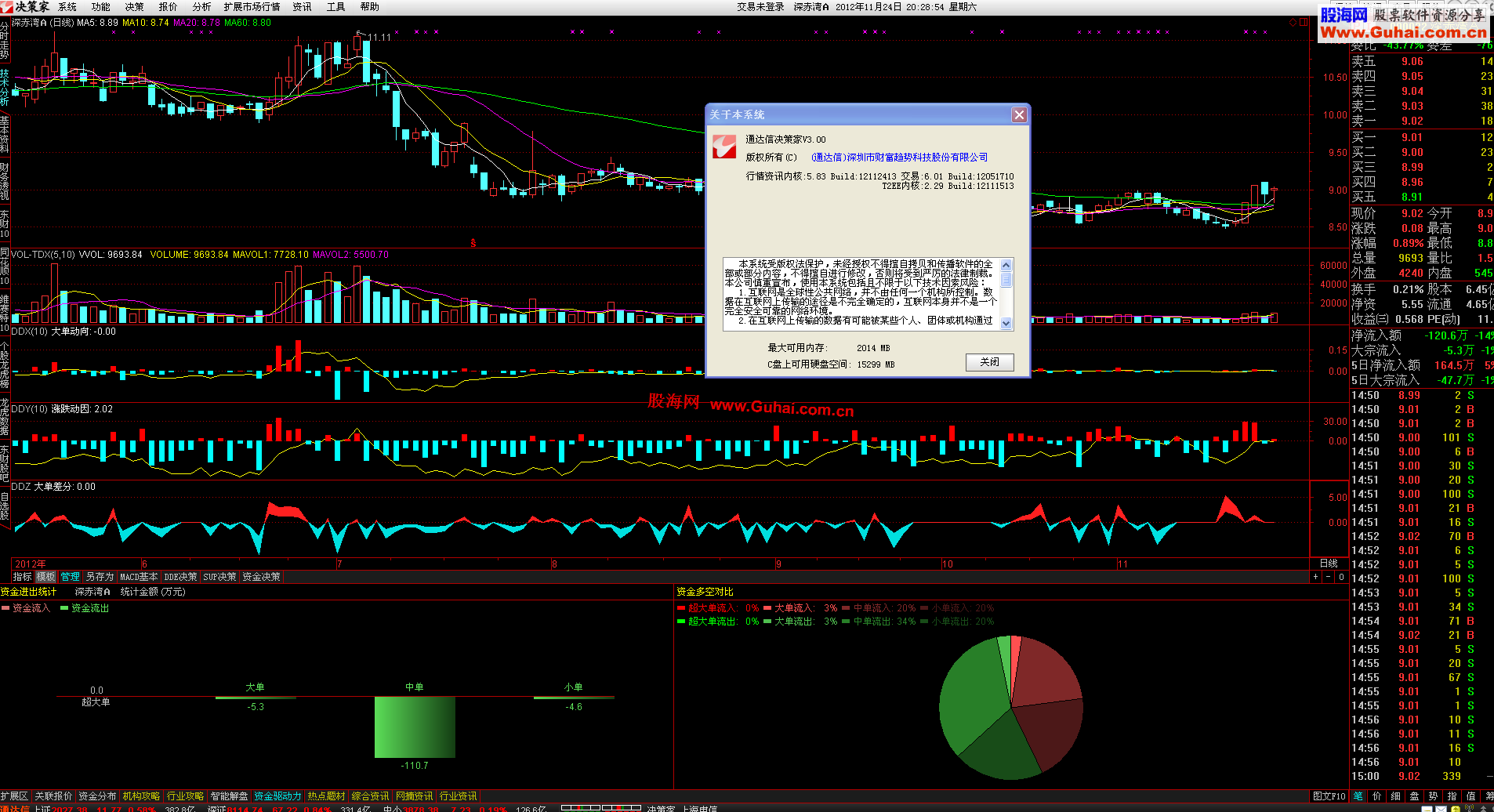This screenshot has width=1494, height=812.
Task: Click the 大单流入 3% legend entry
Action: [800, 608]
